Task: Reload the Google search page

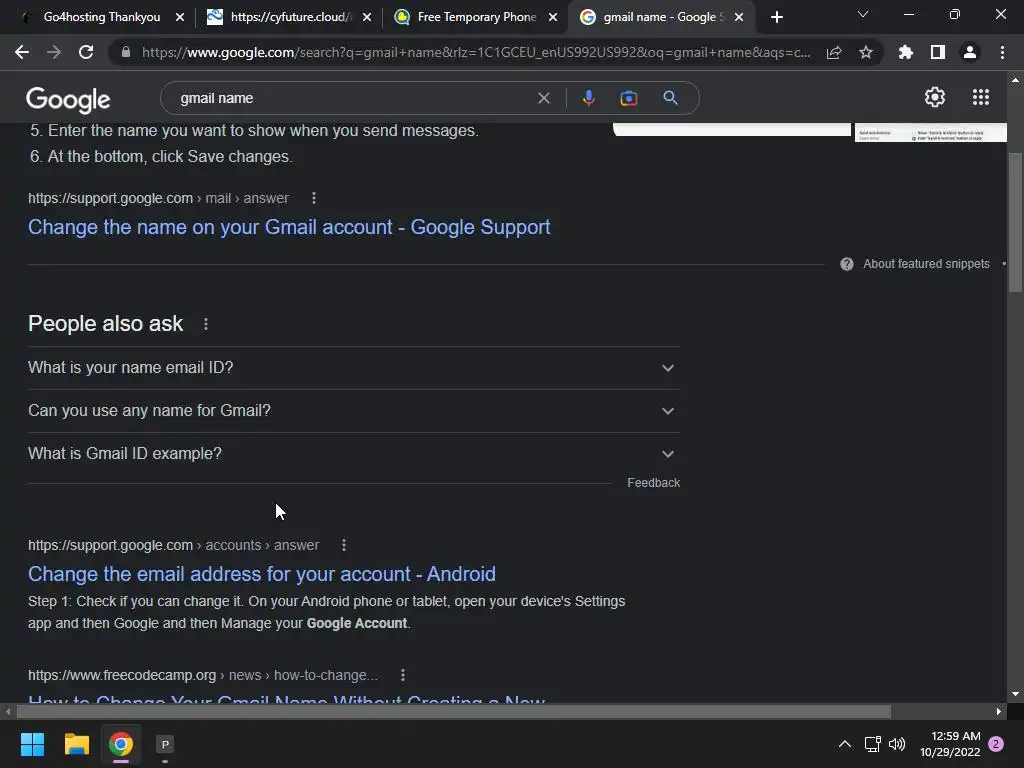Action: (86, 52)
